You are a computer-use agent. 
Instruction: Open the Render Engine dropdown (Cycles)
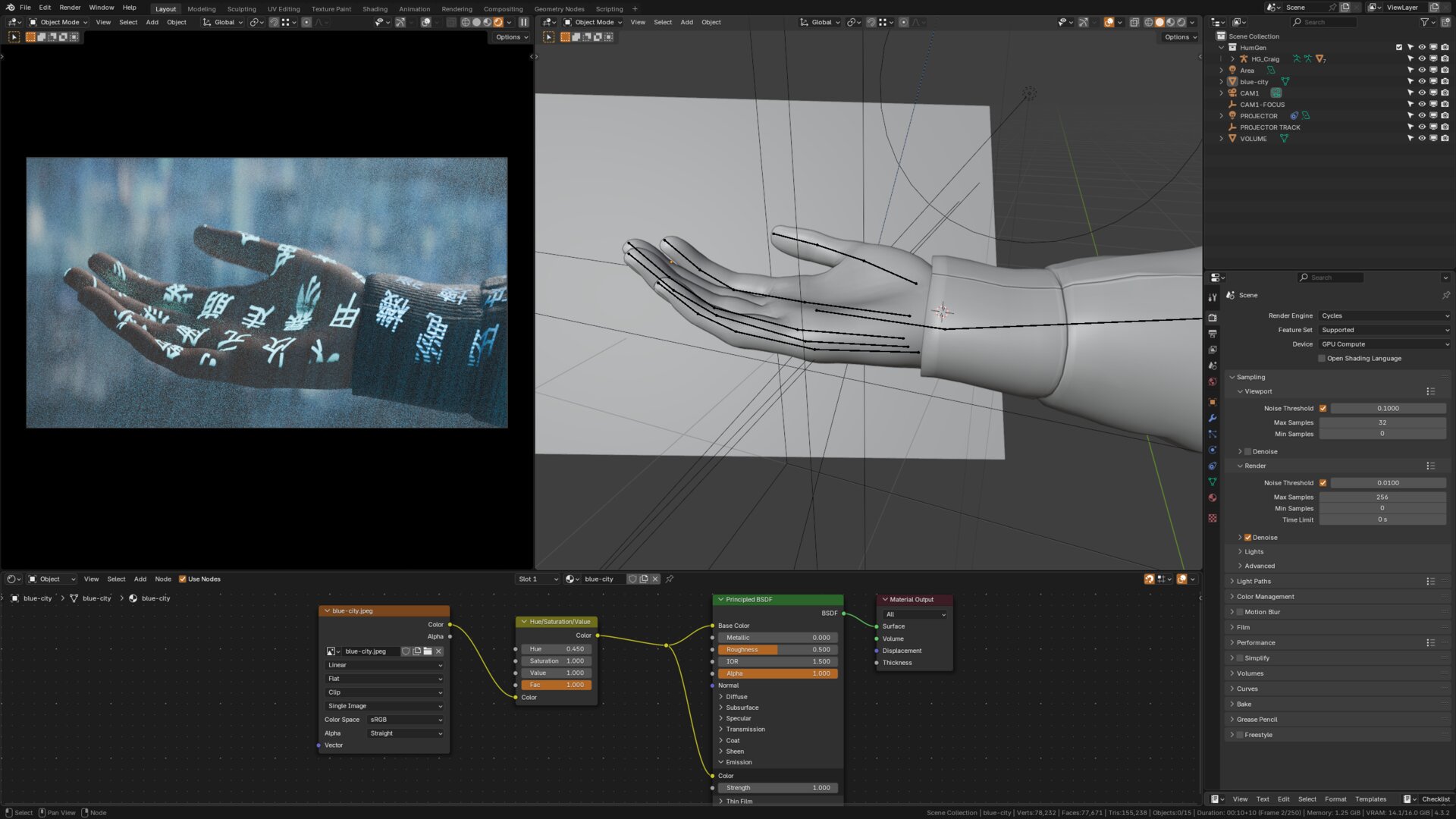point(1385,315)
